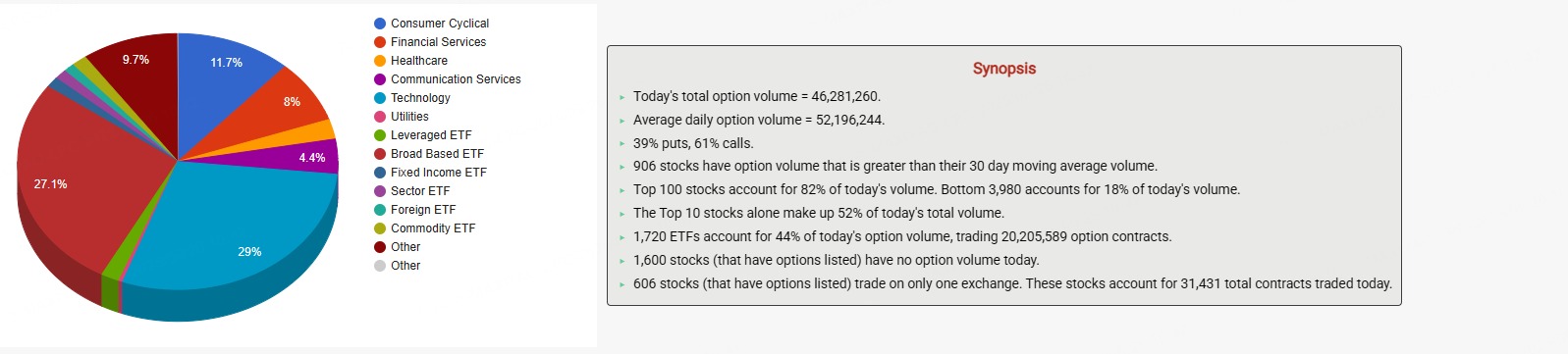Click Commodity ETF legend label

pyautogui.click(x=433, y=228)
